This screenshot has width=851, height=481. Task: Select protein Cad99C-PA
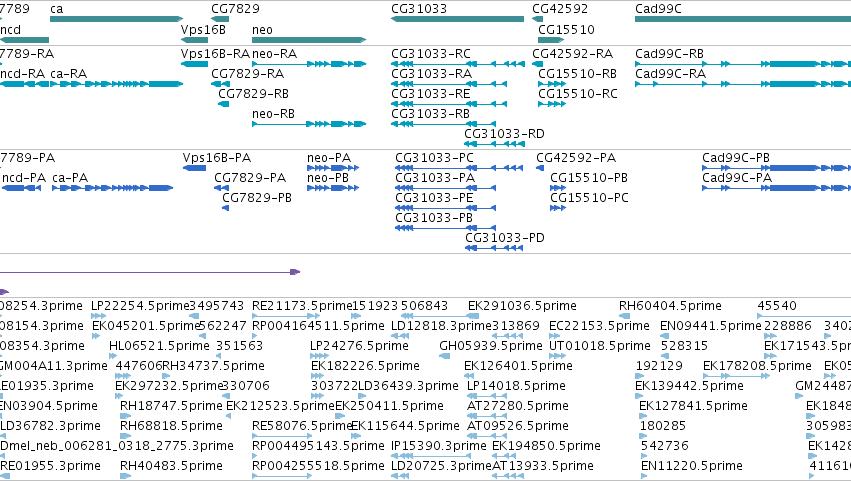point(777,188)
